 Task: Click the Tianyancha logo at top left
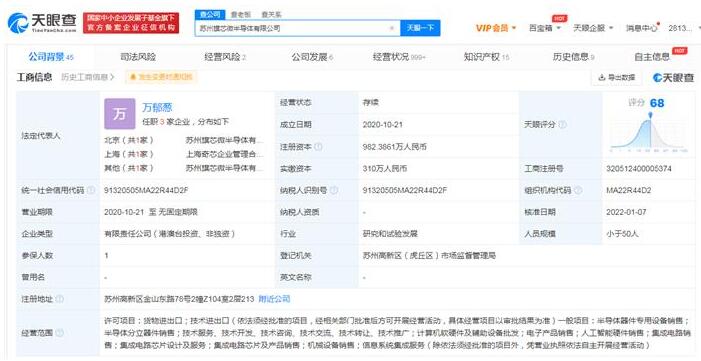coord(42,23)
